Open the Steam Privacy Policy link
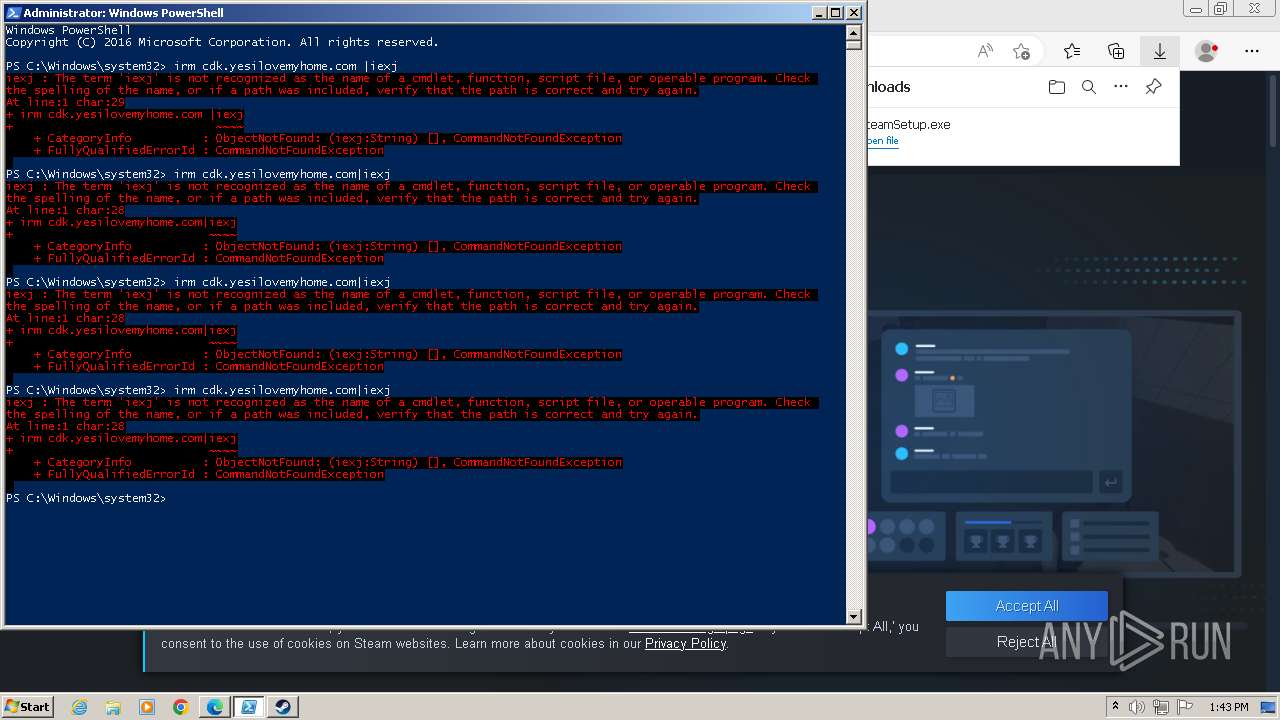The width and height of the screenshot is (1280, 720). pyautogui.click(x=685, y=644)
